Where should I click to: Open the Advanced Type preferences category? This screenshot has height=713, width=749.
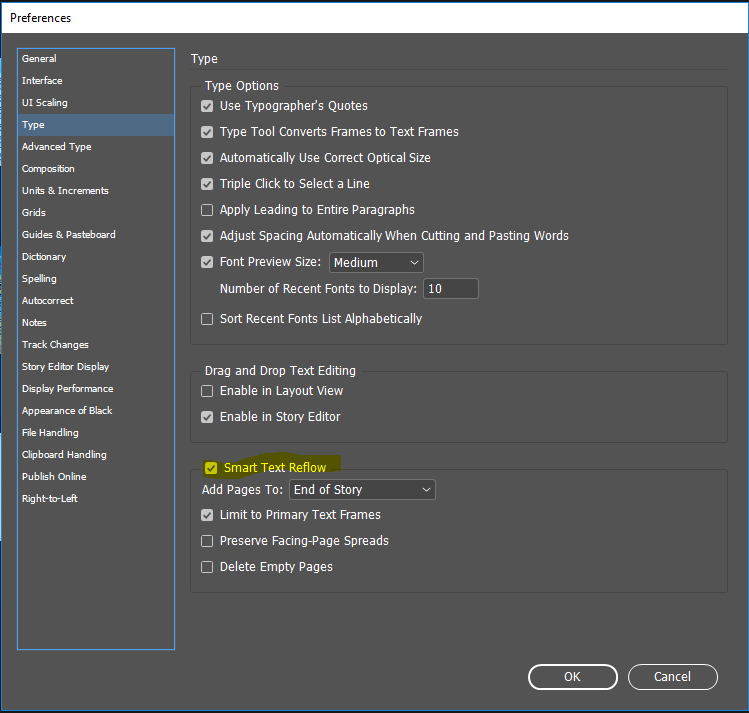pos(57,147)
